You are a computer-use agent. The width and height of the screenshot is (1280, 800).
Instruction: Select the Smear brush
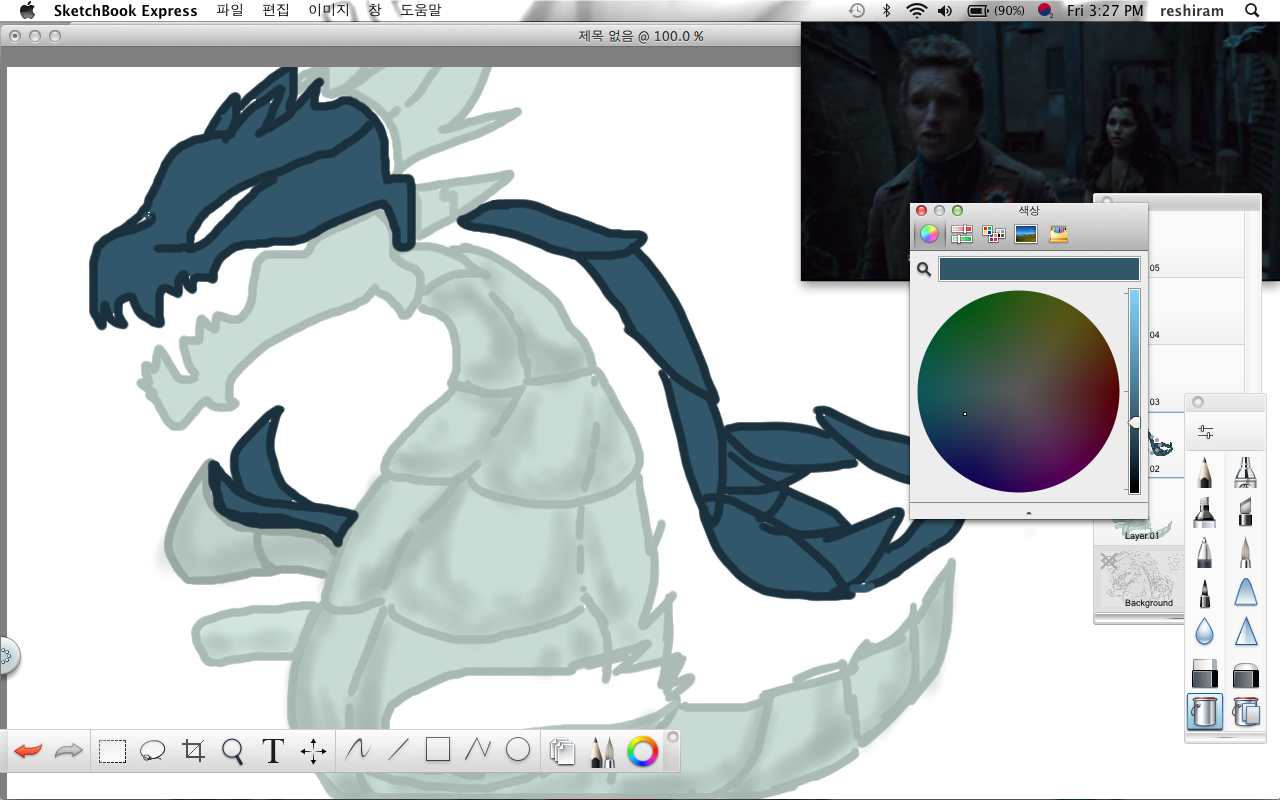click(x=1245, y=592)
